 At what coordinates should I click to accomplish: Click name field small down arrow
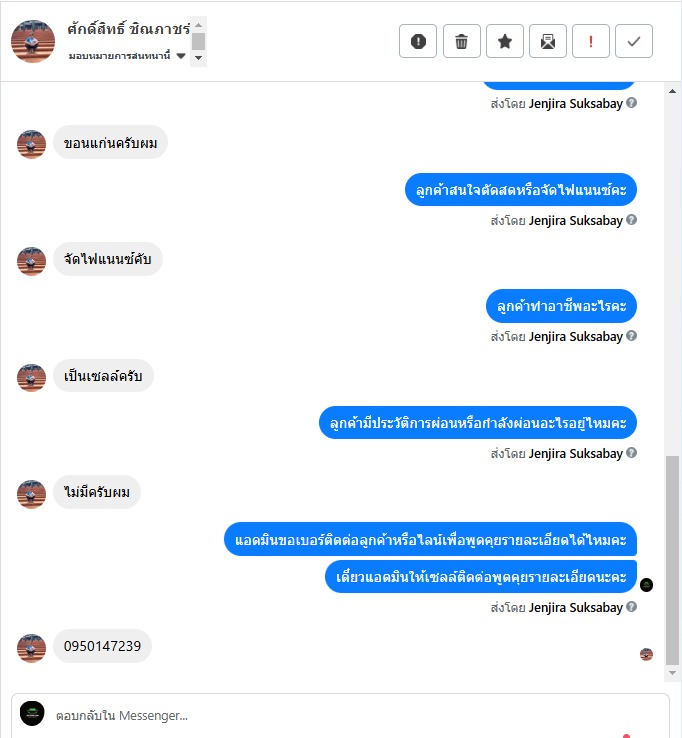(198, 58)
